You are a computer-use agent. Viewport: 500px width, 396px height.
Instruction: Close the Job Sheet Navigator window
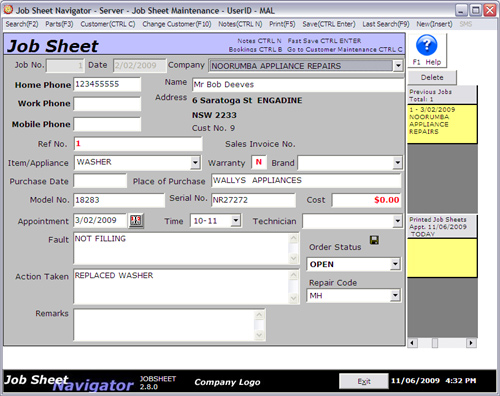(x=490, y=10)
